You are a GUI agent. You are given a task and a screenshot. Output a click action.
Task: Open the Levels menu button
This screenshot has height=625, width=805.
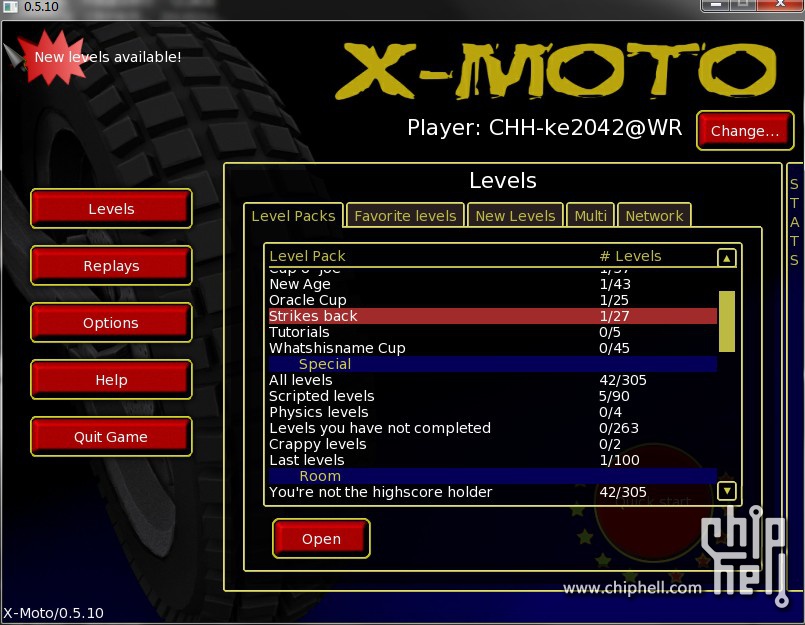pos(111,209)
